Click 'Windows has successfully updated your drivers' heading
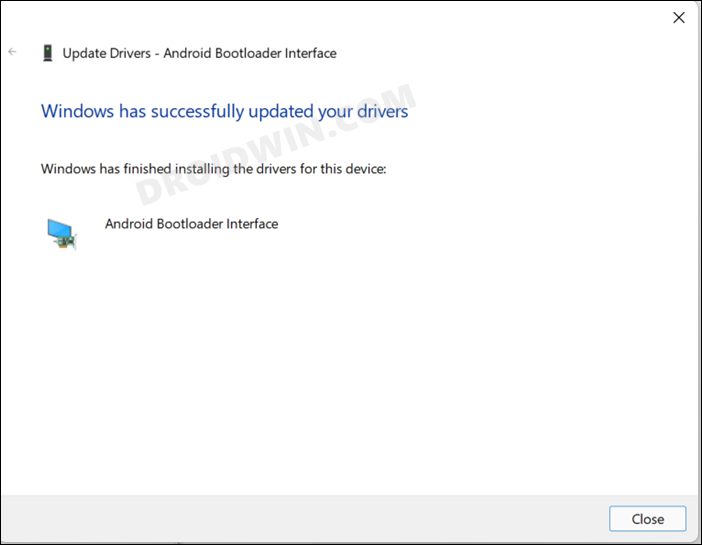The width and height of the screenshot is (702, 545). pyautogui.click(x=224, y=111)
